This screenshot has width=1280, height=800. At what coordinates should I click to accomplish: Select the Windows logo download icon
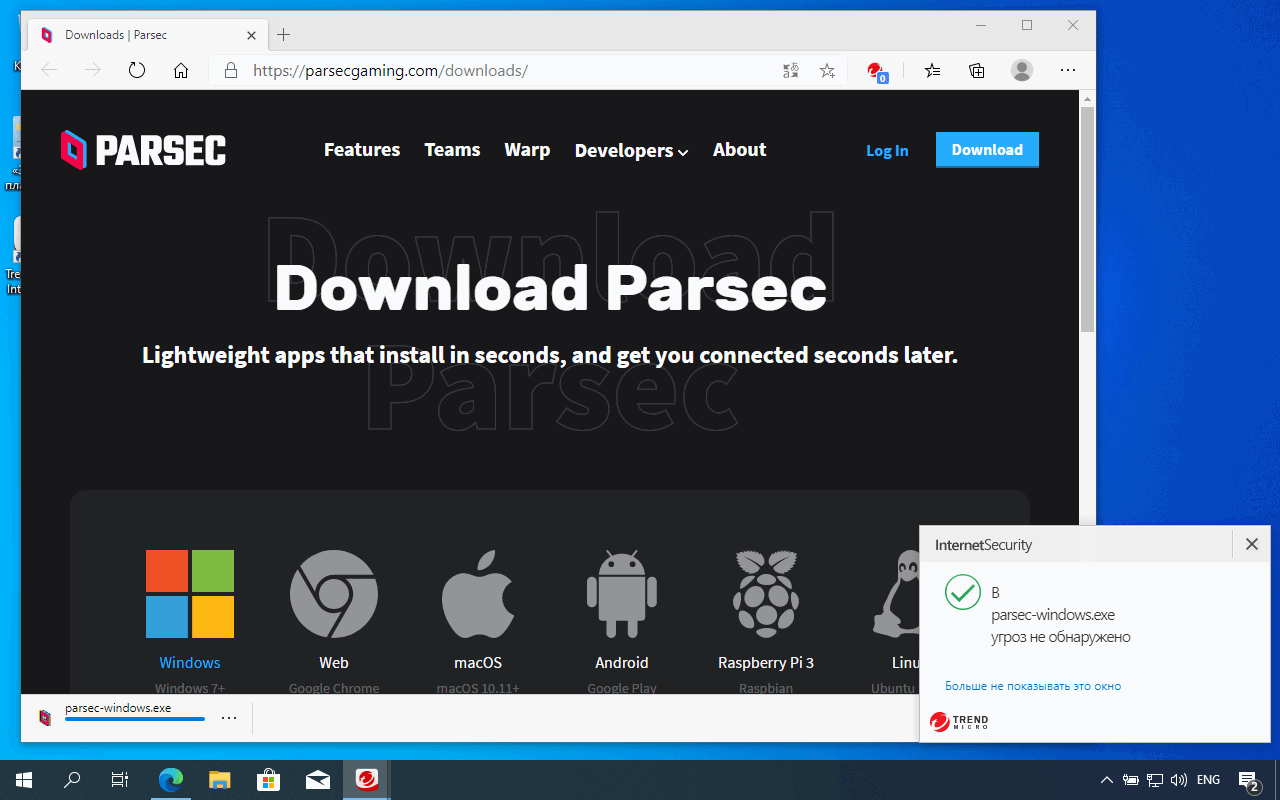tap(190, 594)
